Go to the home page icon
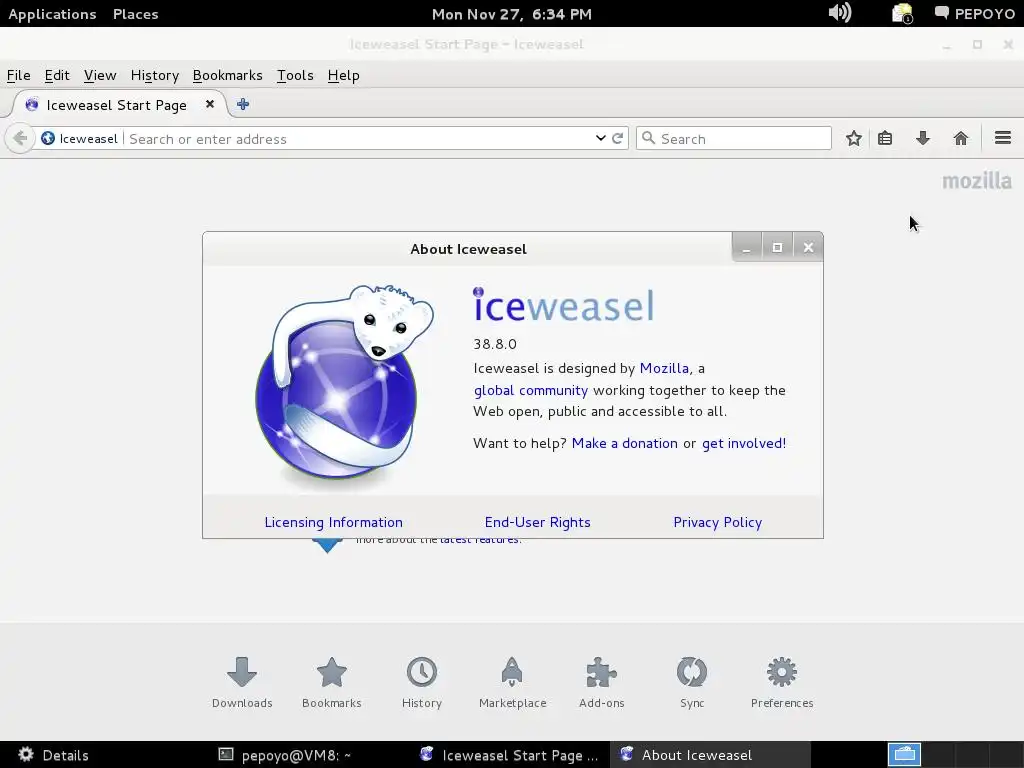Image resolution: width=1024 pixels, height=768 pixels. (x=961, y=138)
